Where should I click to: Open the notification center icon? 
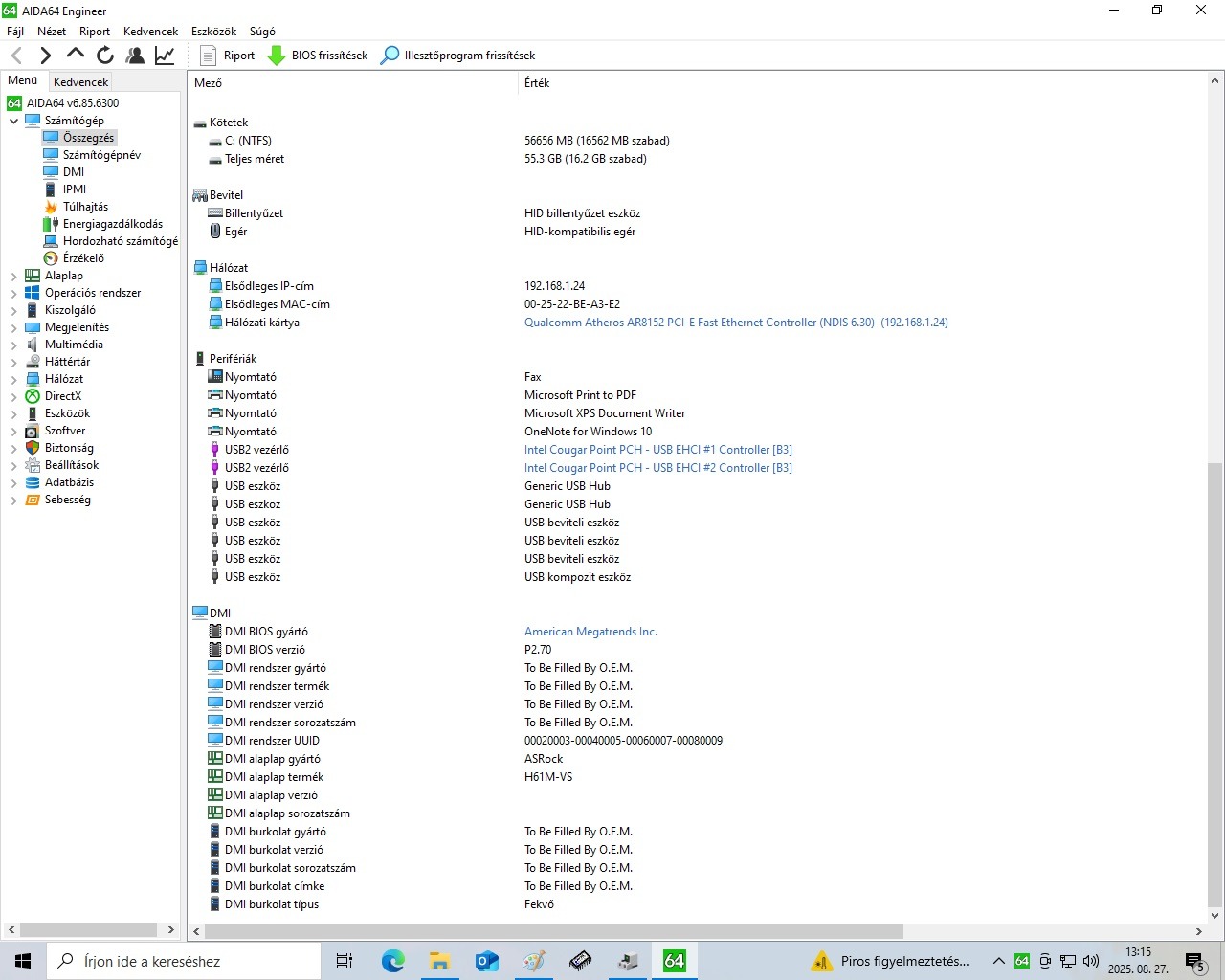1194,961
